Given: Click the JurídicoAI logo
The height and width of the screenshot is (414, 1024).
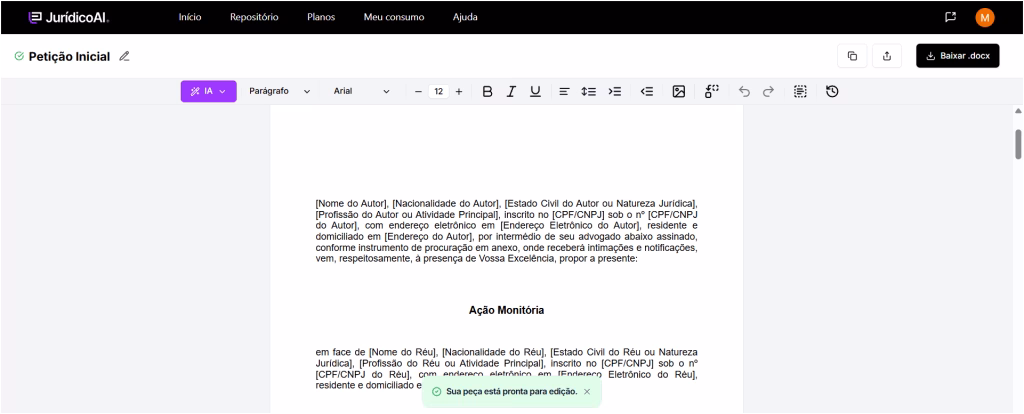Looking at the screenshot, I should click(69, 18).
